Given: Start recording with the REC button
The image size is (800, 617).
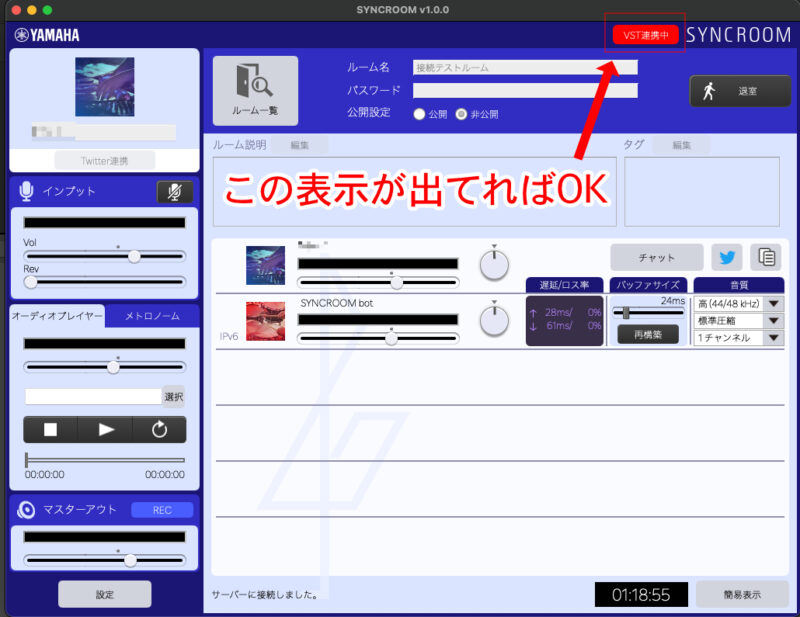Looking at the screenshot, I should pyautogui.click(x=162, y=510).
